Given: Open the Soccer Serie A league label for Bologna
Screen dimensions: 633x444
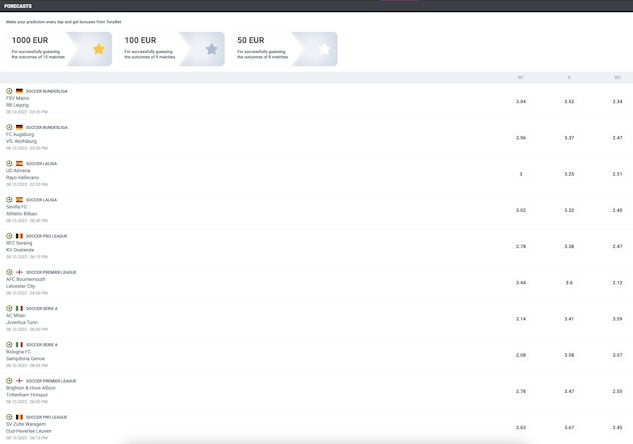Looking at the screenshot, I should tap(41, 344).
